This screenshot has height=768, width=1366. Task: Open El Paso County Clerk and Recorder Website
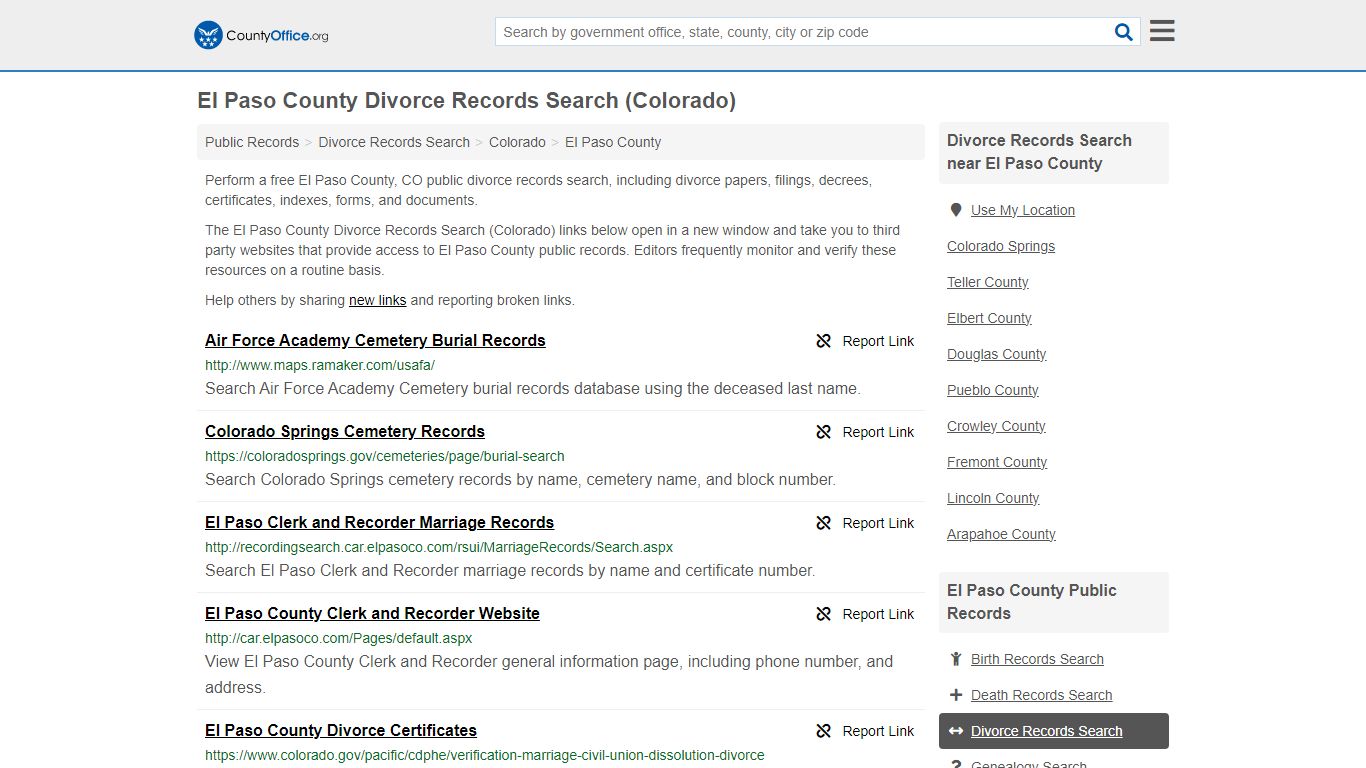click(x=372, y=613)
